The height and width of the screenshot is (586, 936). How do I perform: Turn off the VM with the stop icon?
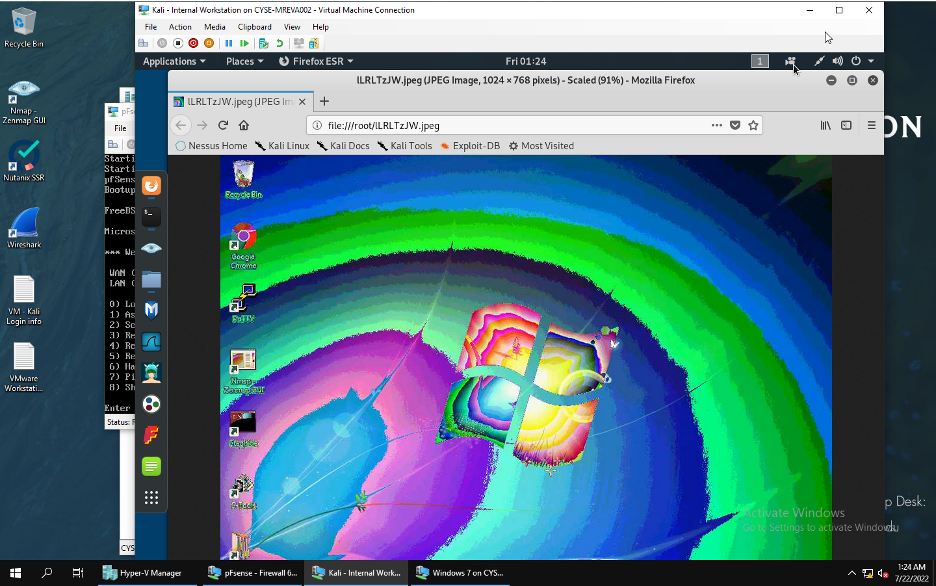(x=178, y=43)
